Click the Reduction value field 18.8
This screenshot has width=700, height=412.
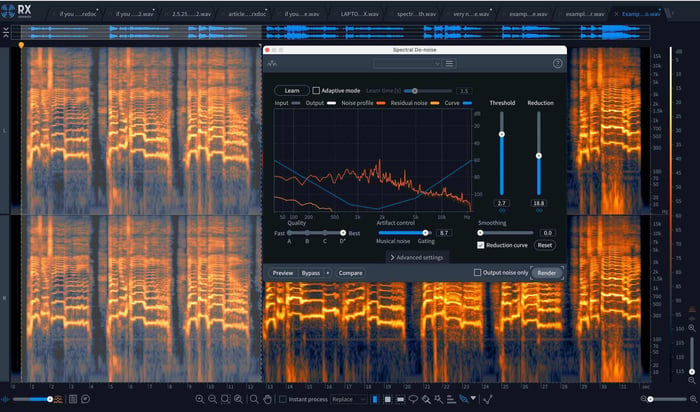(539, 203)
